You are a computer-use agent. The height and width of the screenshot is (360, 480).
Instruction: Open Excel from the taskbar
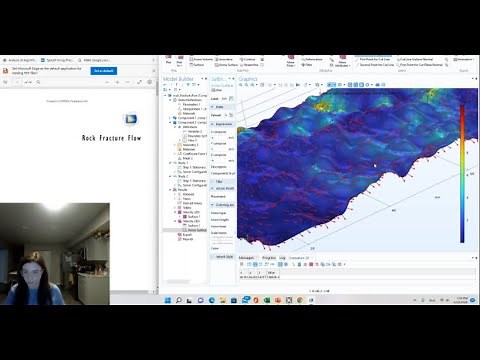(267, 300)
